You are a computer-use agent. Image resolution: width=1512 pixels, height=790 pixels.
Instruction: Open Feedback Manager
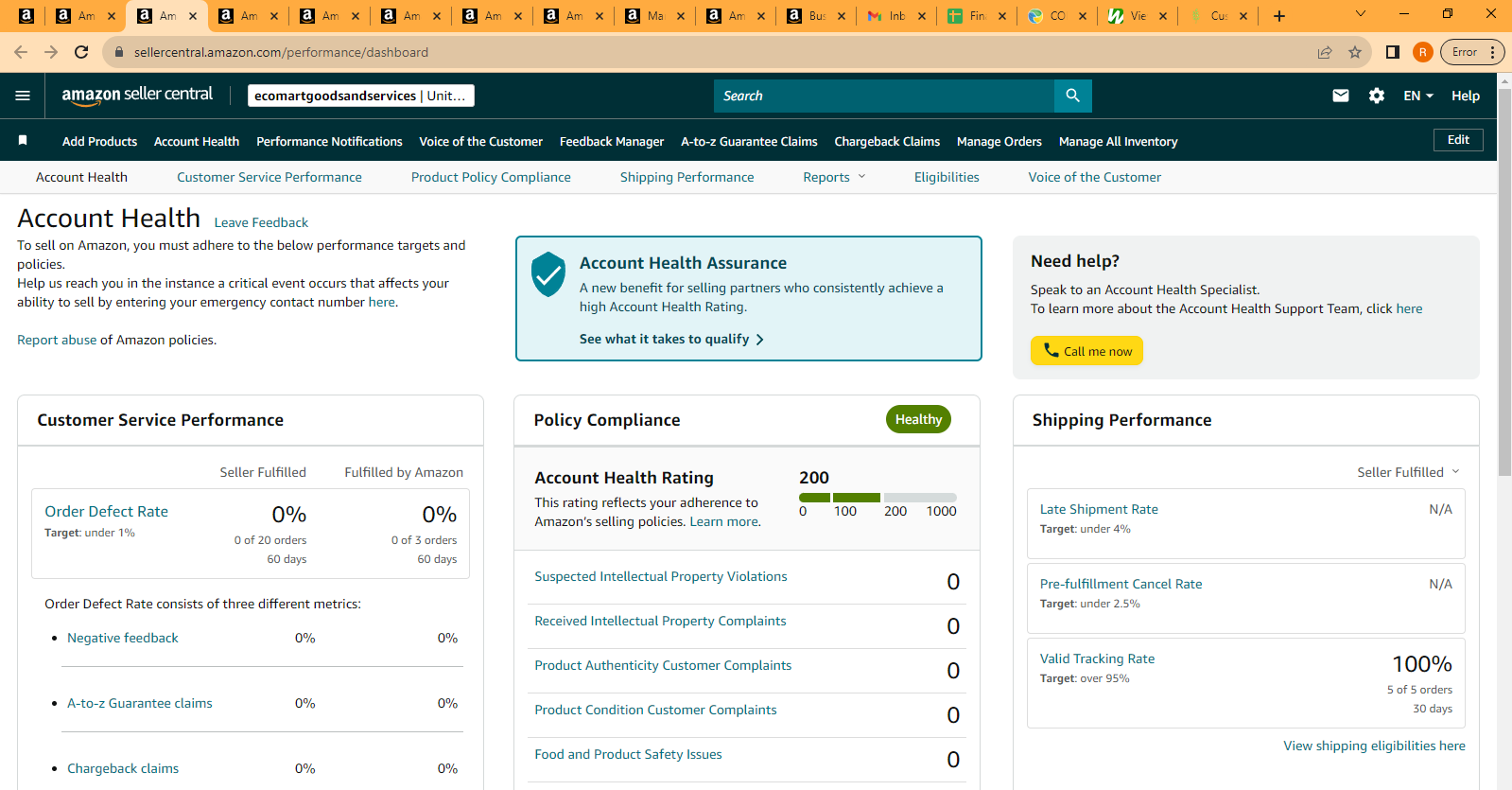[x=612, y=141]
